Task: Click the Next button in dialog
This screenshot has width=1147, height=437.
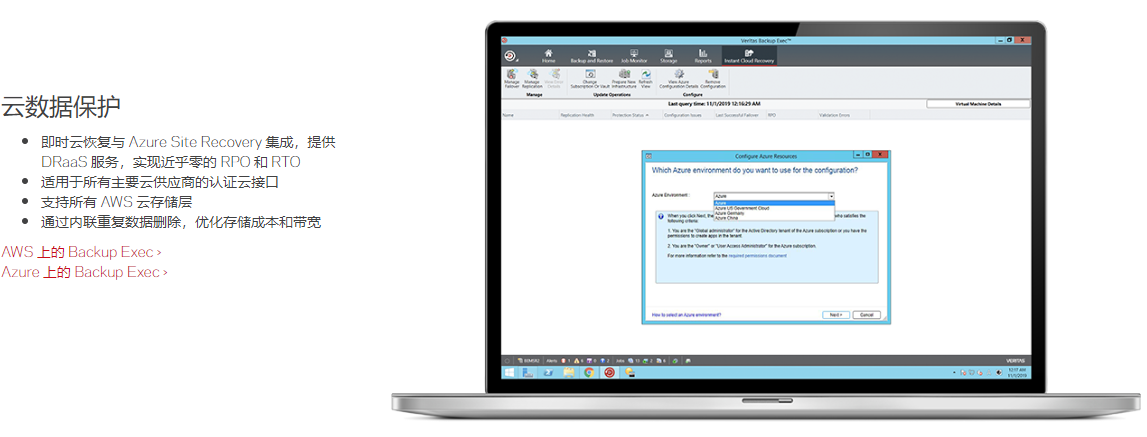Action: click(x=836, y=315)
